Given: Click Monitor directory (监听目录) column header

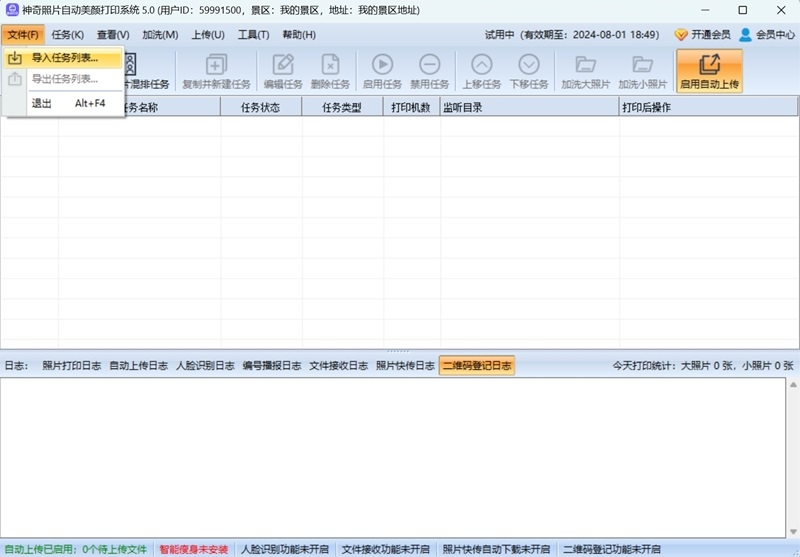Looking at the screenshot, I should tap(530, 107).
